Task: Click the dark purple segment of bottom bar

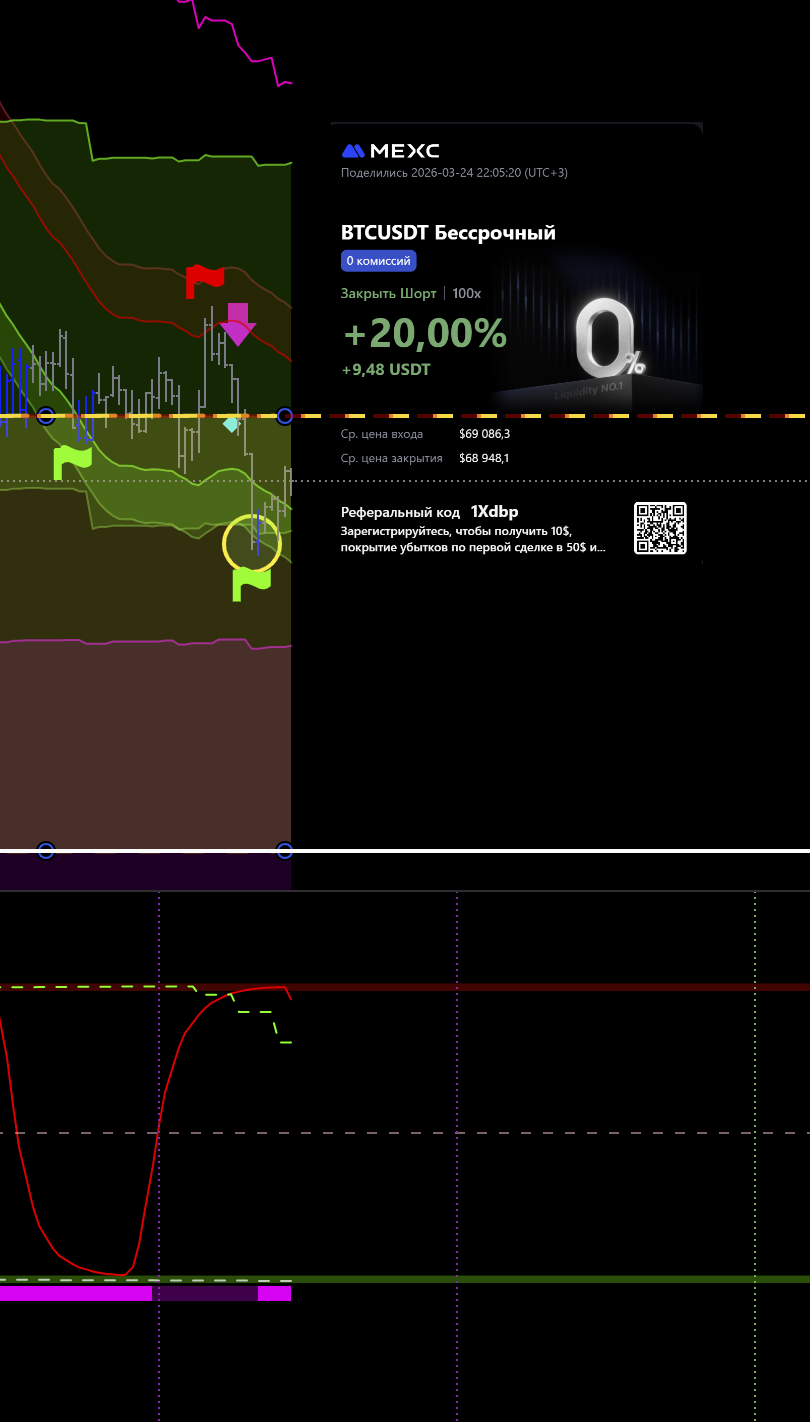Action: coord(204,1293)
